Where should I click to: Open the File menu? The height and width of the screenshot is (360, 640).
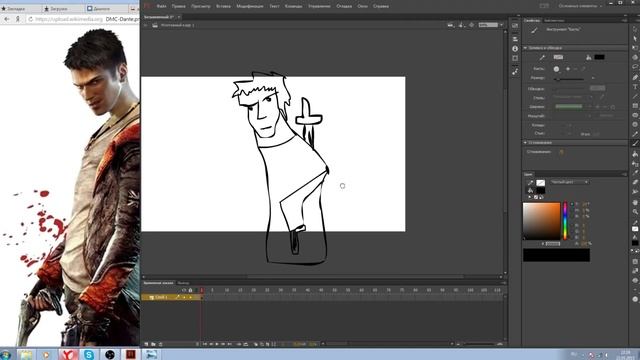tap(162, 6)
